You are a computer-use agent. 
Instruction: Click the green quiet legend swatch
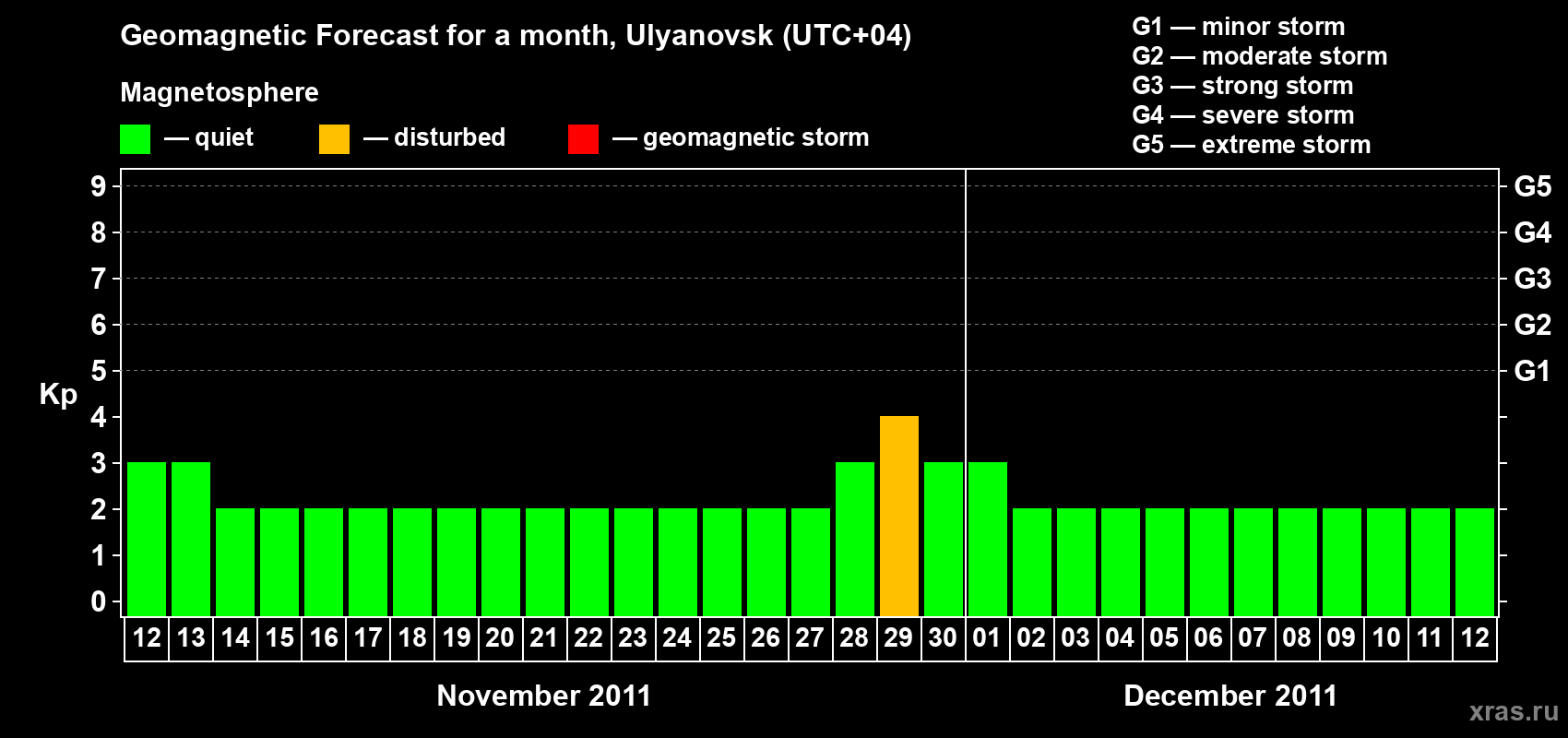click(135, 139)
